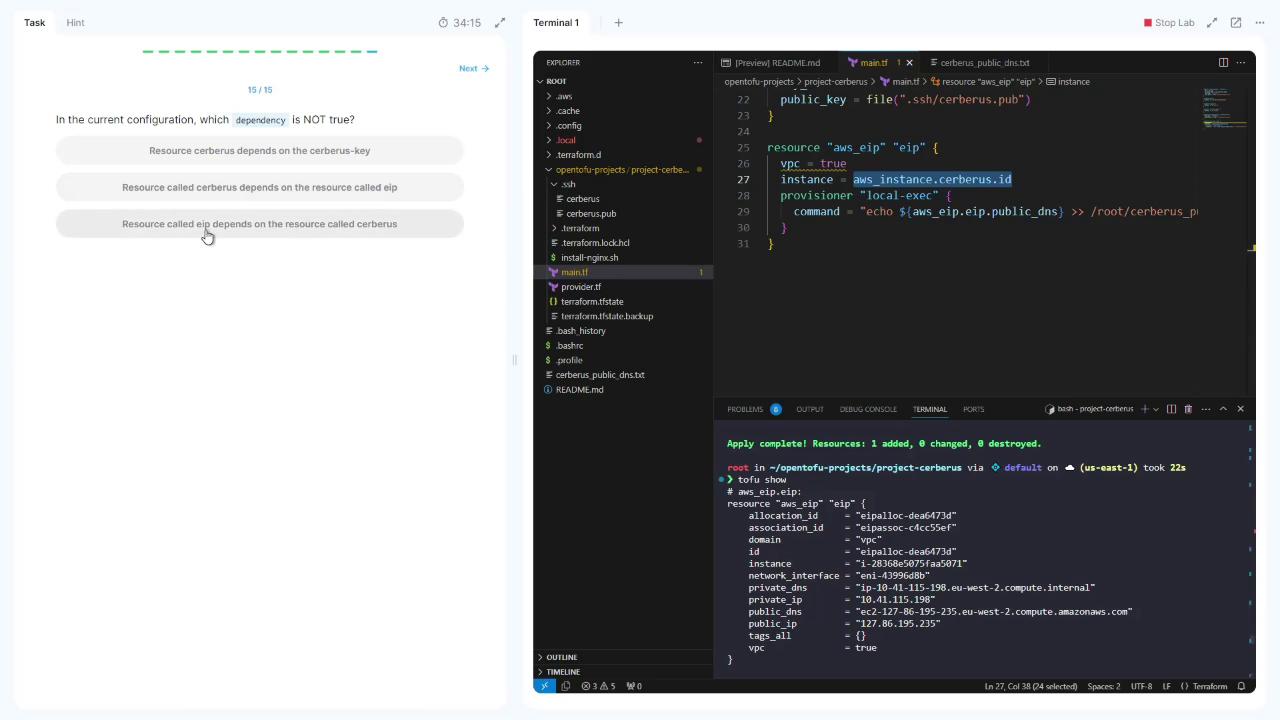Kill the terminal with trash icon

(1188, 409)
